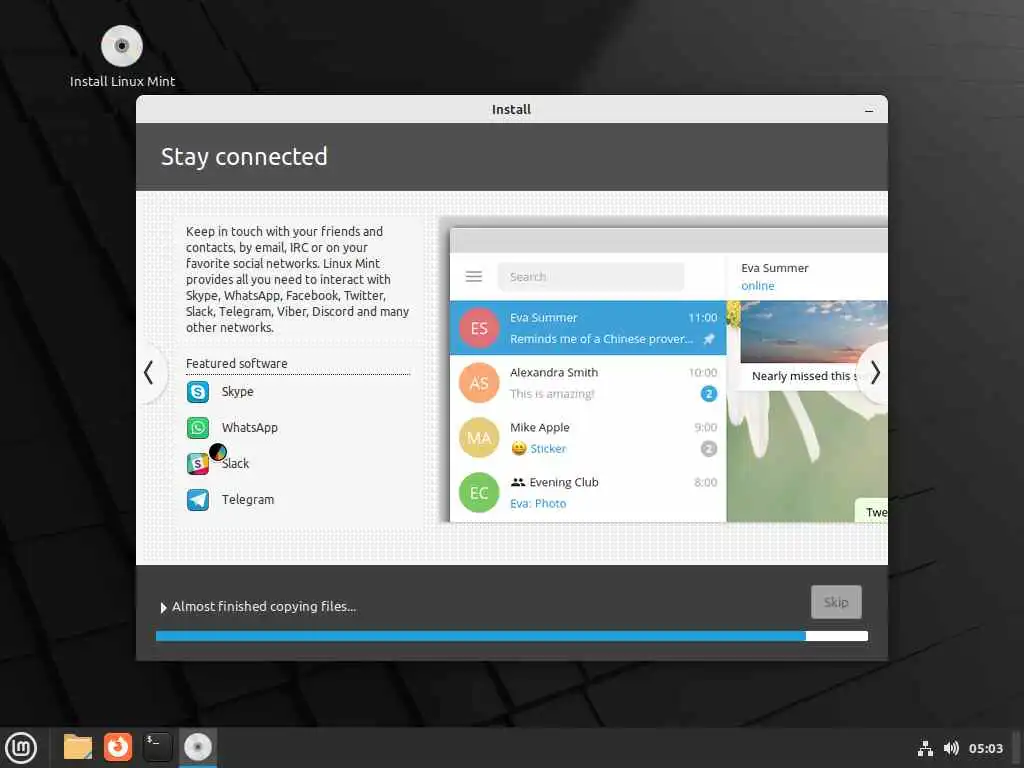Select the 'Evening Club' chat row

coord(588,493)
